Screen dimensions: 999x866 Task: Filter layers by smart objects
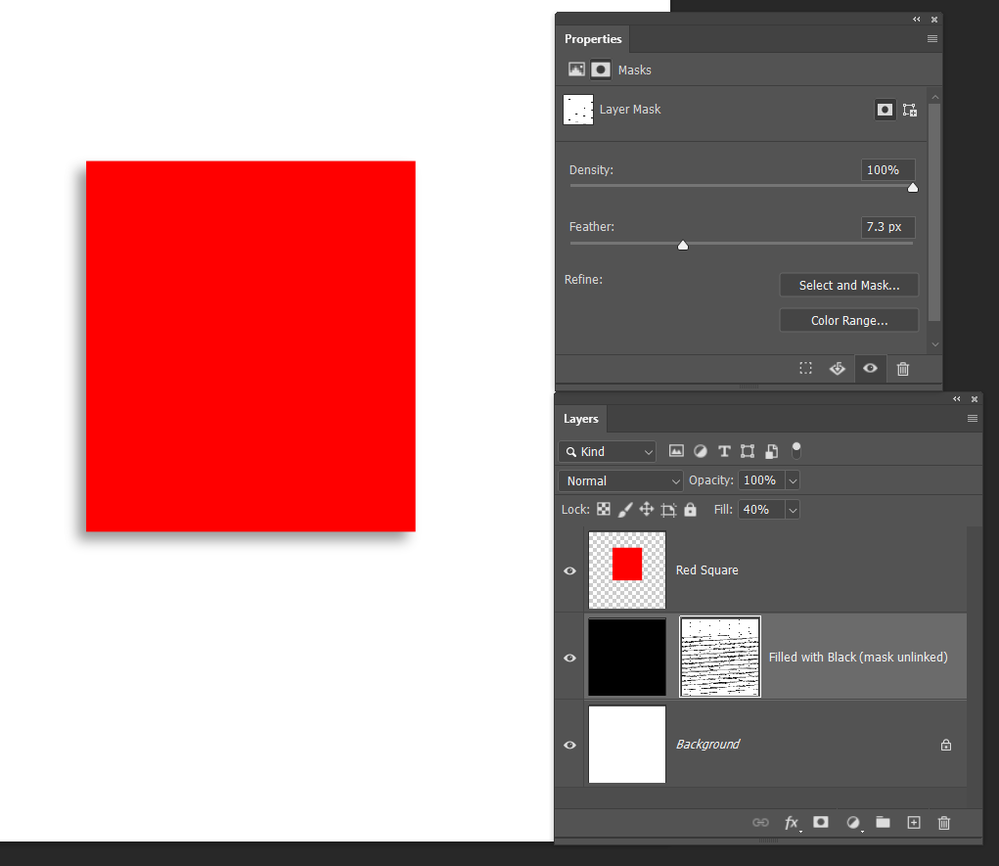[x=772, y=452]
